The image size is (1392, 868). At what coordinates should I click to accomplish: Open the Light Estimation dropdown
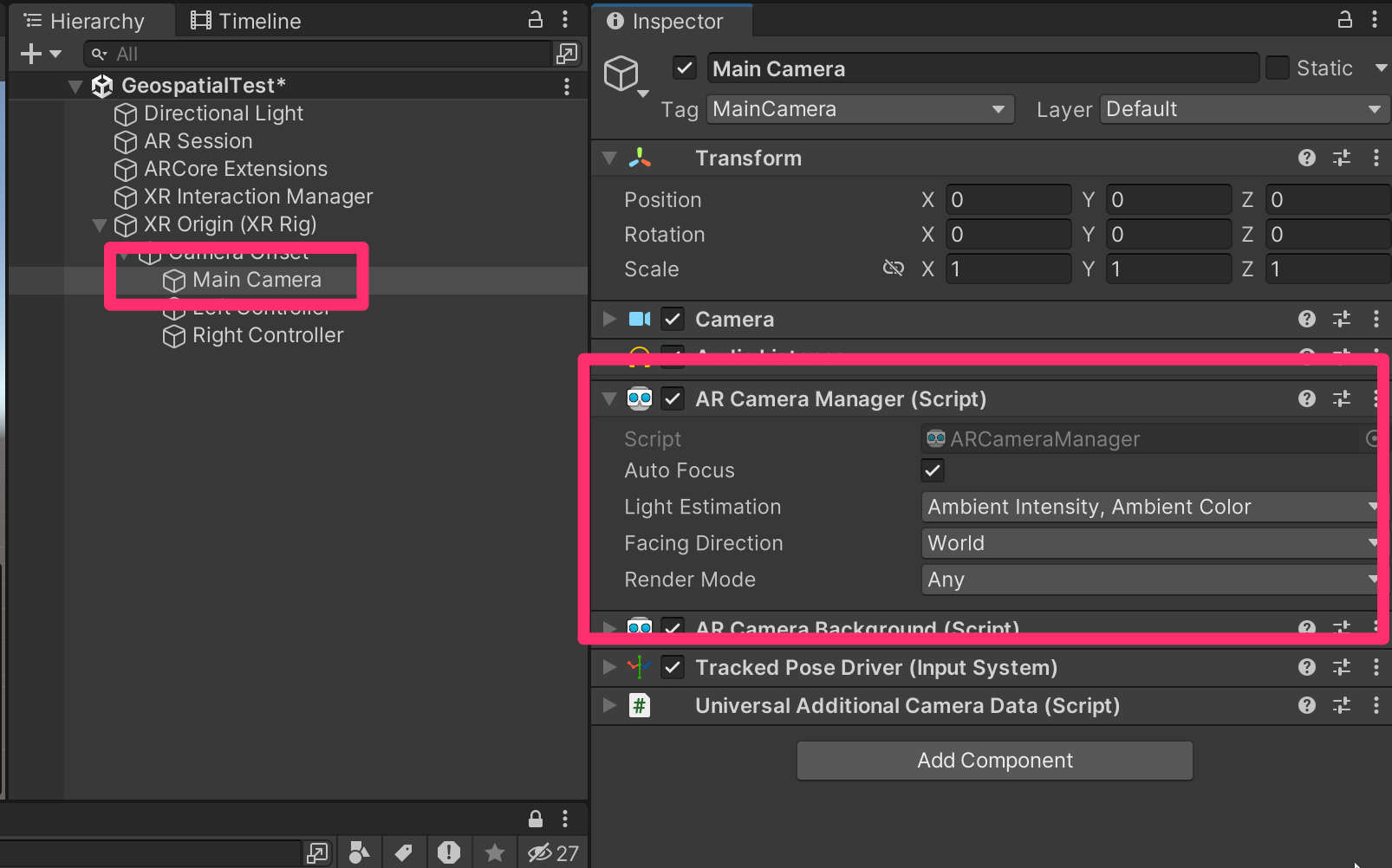(x=1149, y=507)
